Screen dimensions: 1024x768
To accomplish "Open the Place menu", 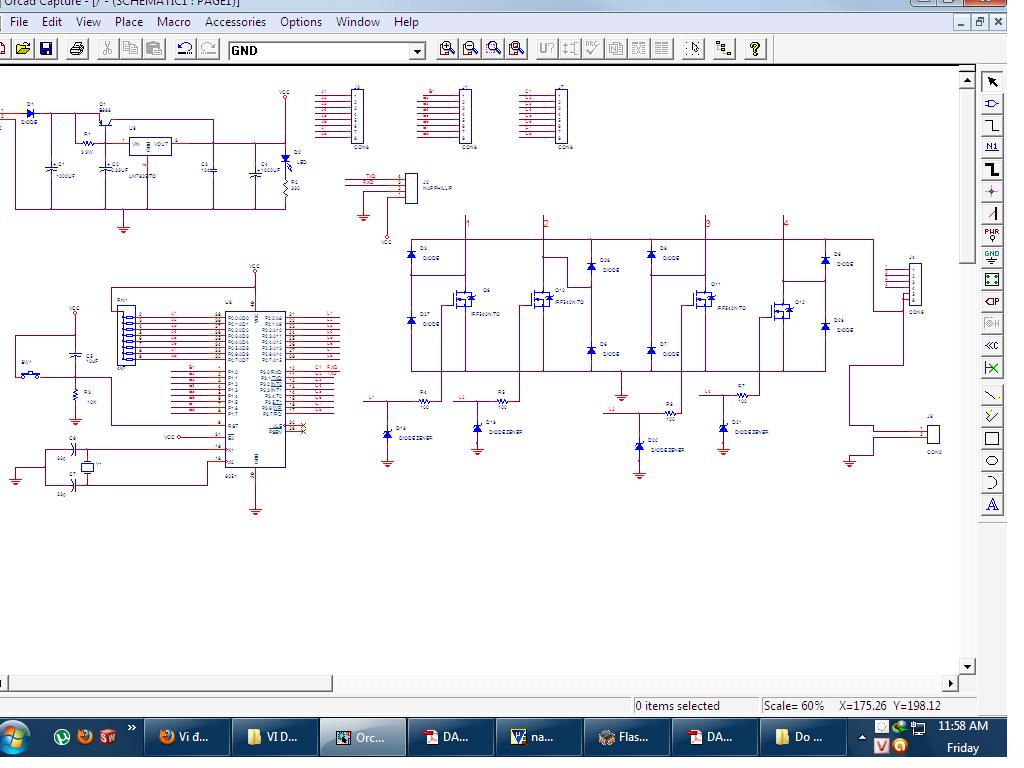I will pos(129,21).
